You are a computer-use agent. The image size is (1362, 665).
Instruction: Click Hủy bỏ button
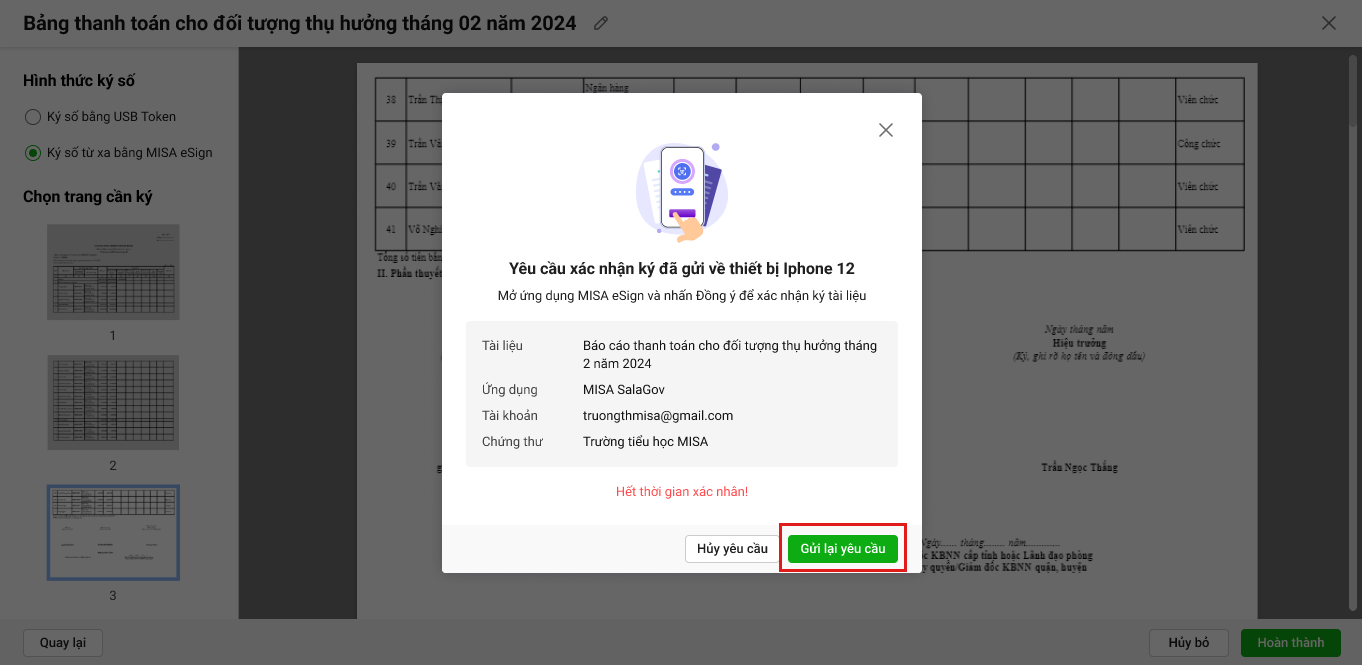pos(1189,643)
